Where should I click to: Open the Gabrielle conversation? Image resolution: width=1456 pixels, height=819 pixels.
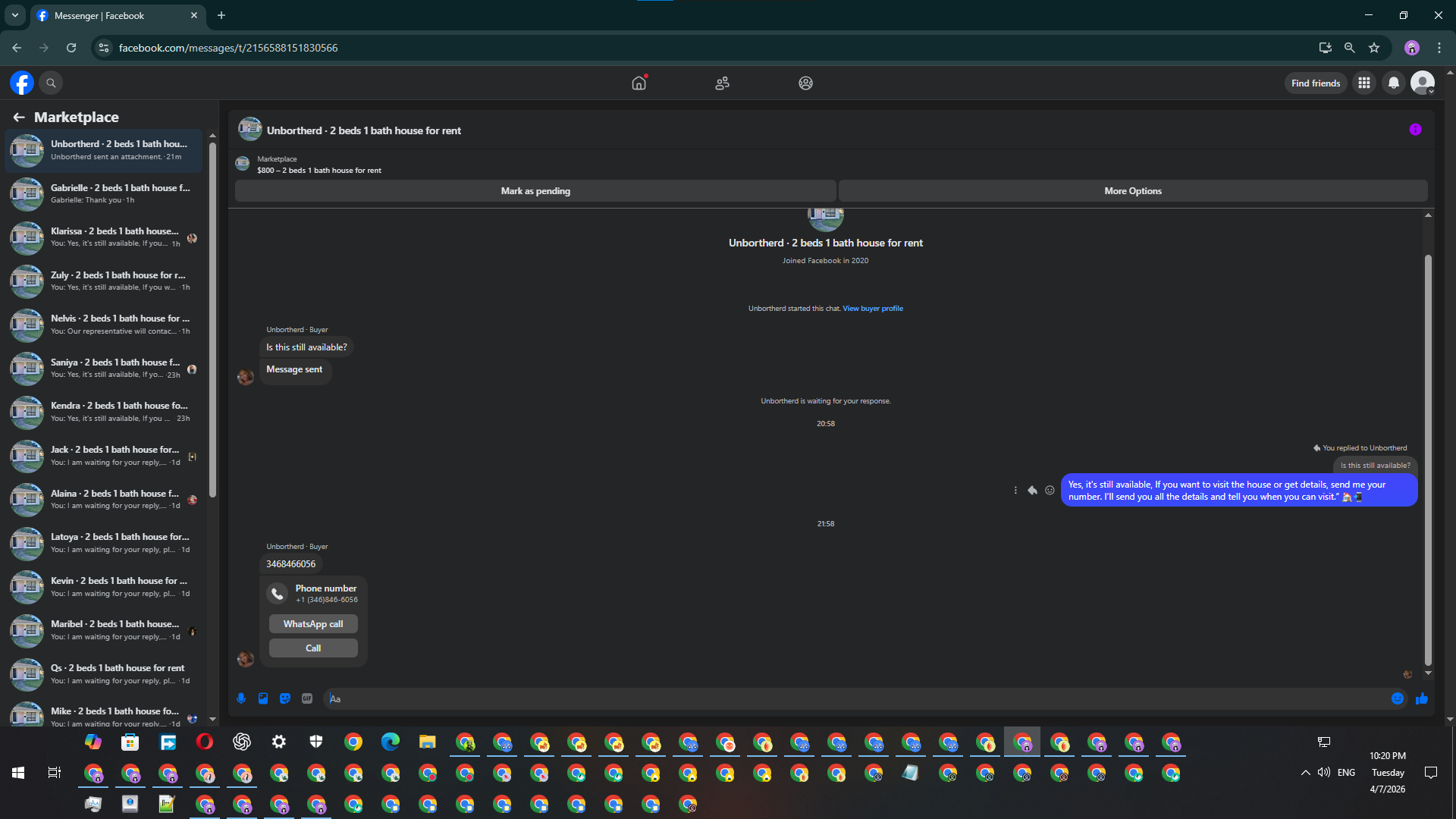[104, 194]
